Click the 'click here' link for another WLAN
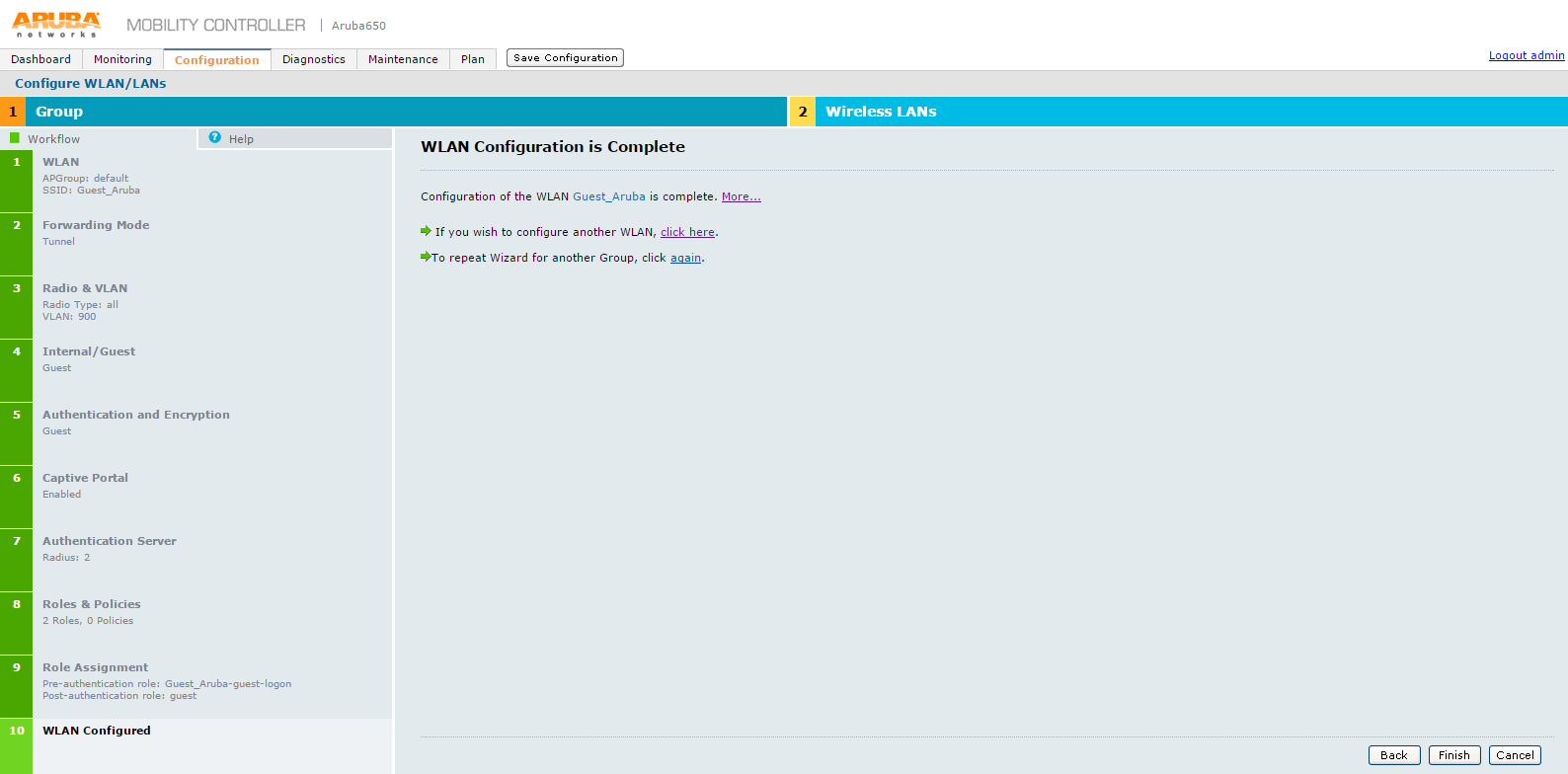The width and height of the screenshot is (1568, 774). coord(687,232)
